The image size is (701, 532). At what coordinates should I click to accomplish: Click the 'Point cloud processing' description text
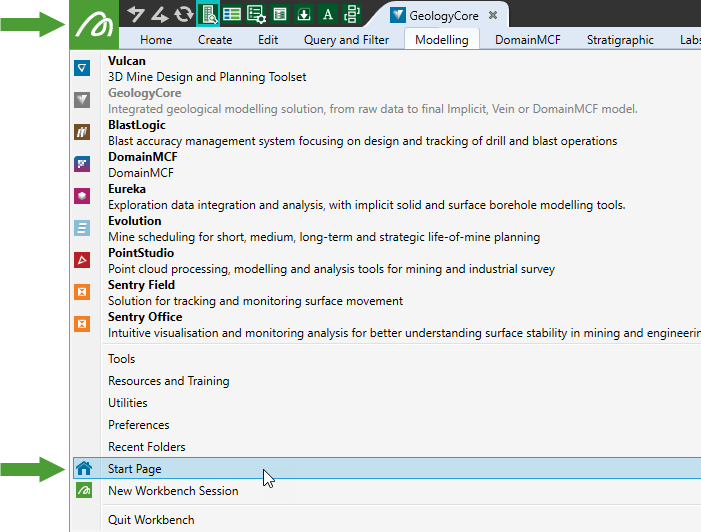tap(331, 269)
